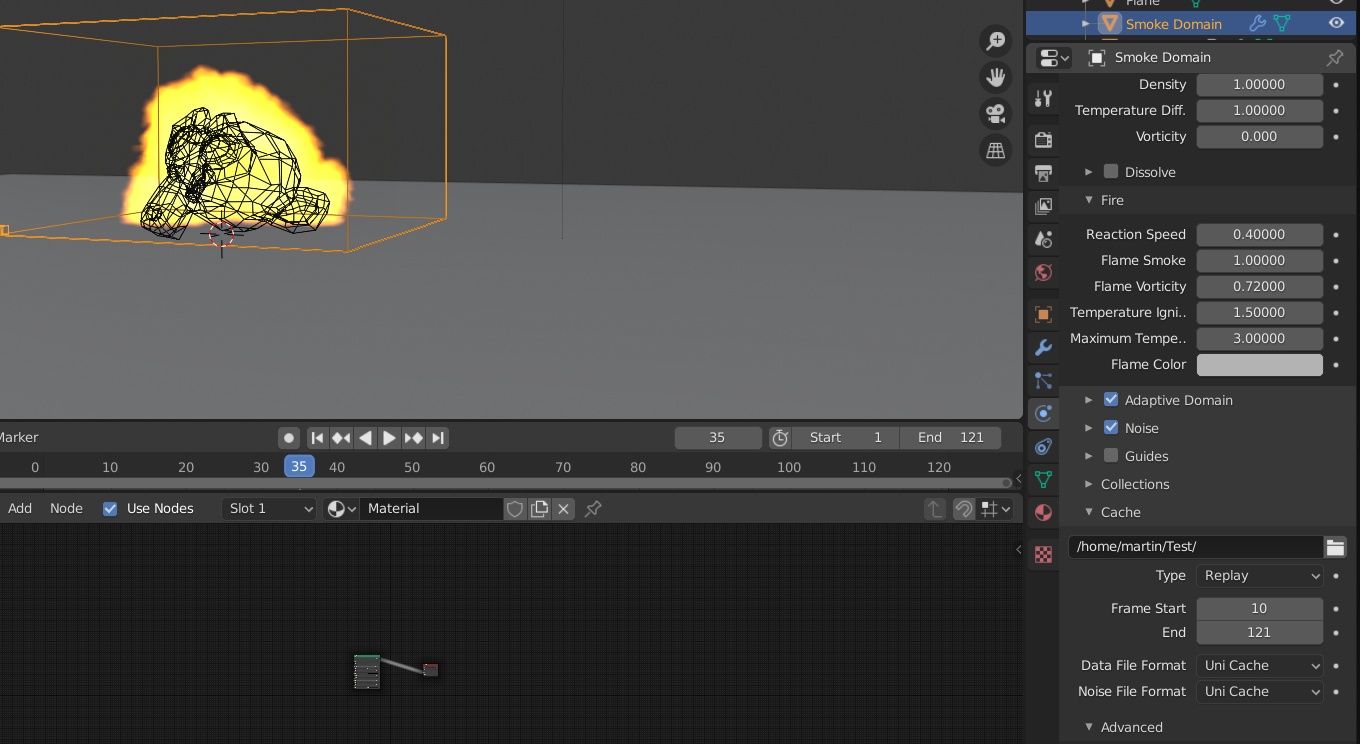
Task: Click the jump-to-end playback button
Action: click(x=437, y=437)
